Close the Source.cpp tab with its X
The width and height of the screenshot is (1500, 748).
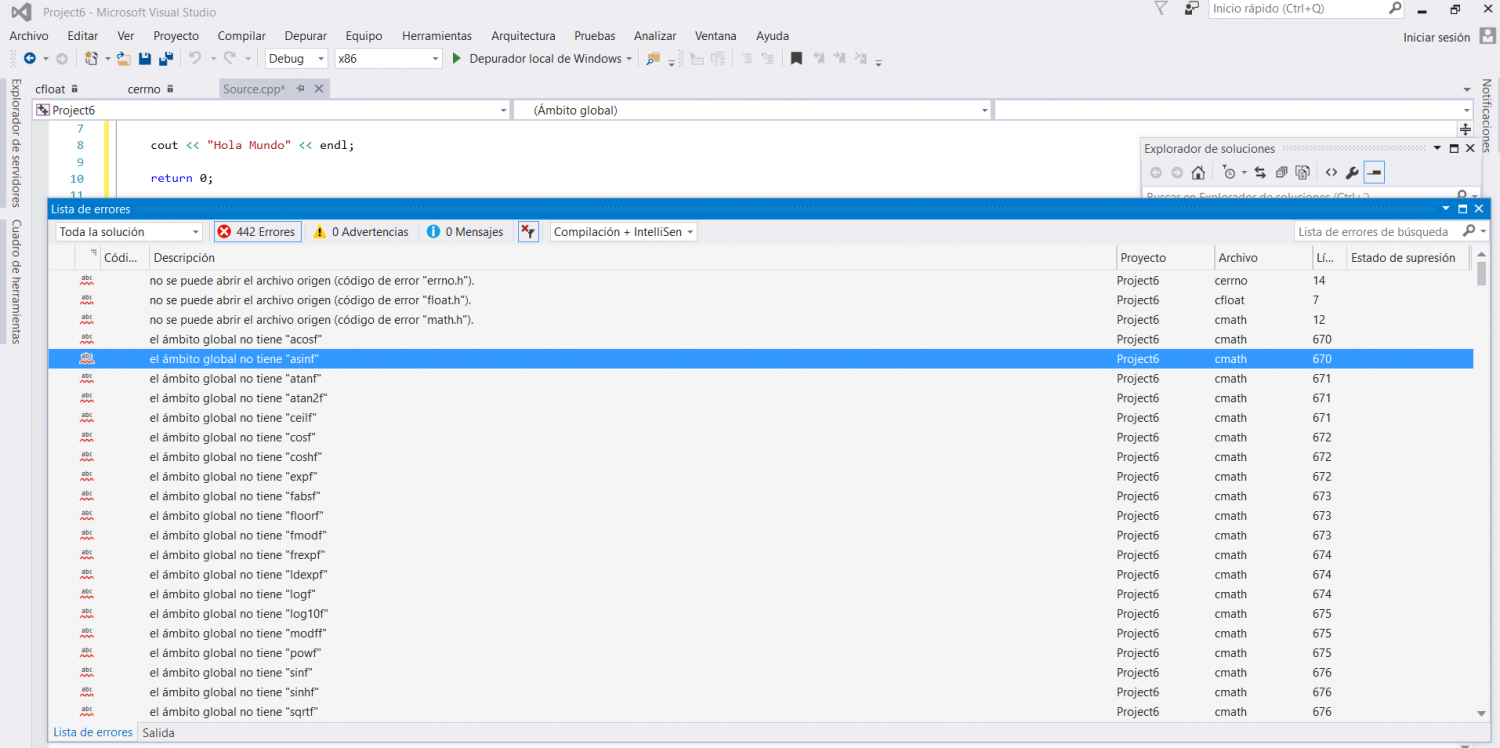(319, 89)
